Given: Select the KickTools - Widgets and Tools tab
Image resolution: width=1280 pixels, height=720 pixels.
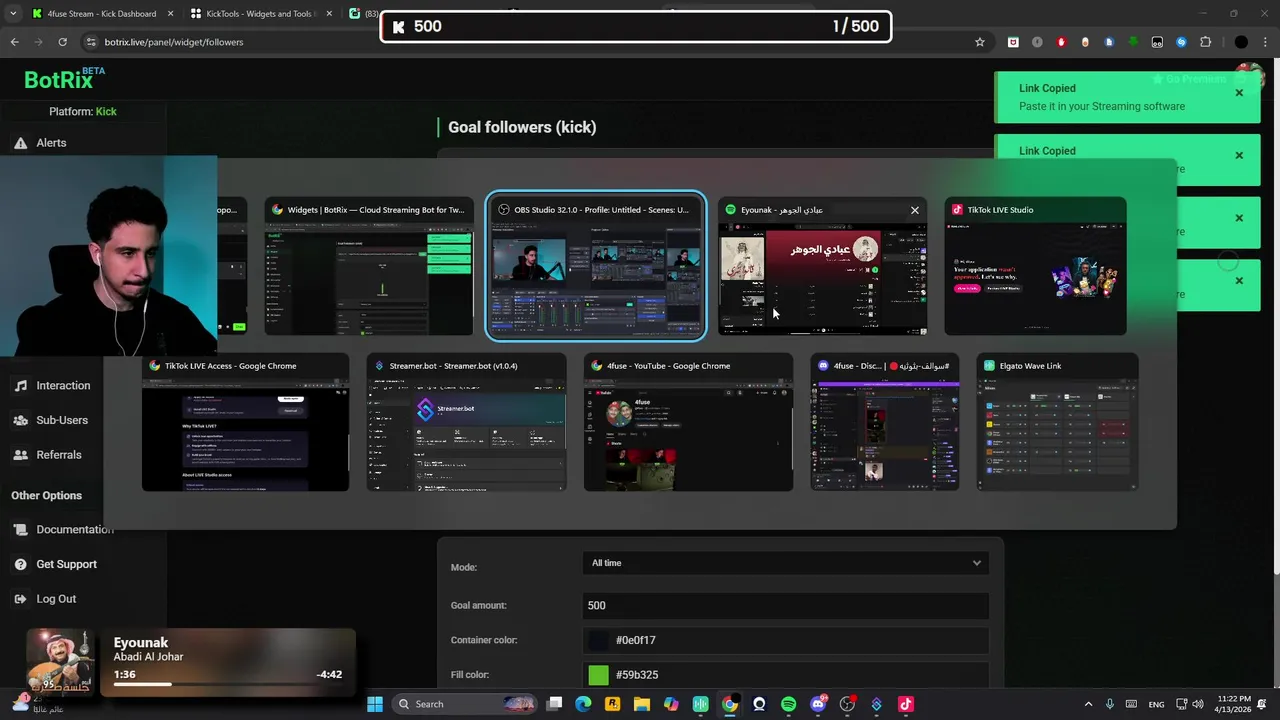Looking at the screenshot, I should coord(260,14).
